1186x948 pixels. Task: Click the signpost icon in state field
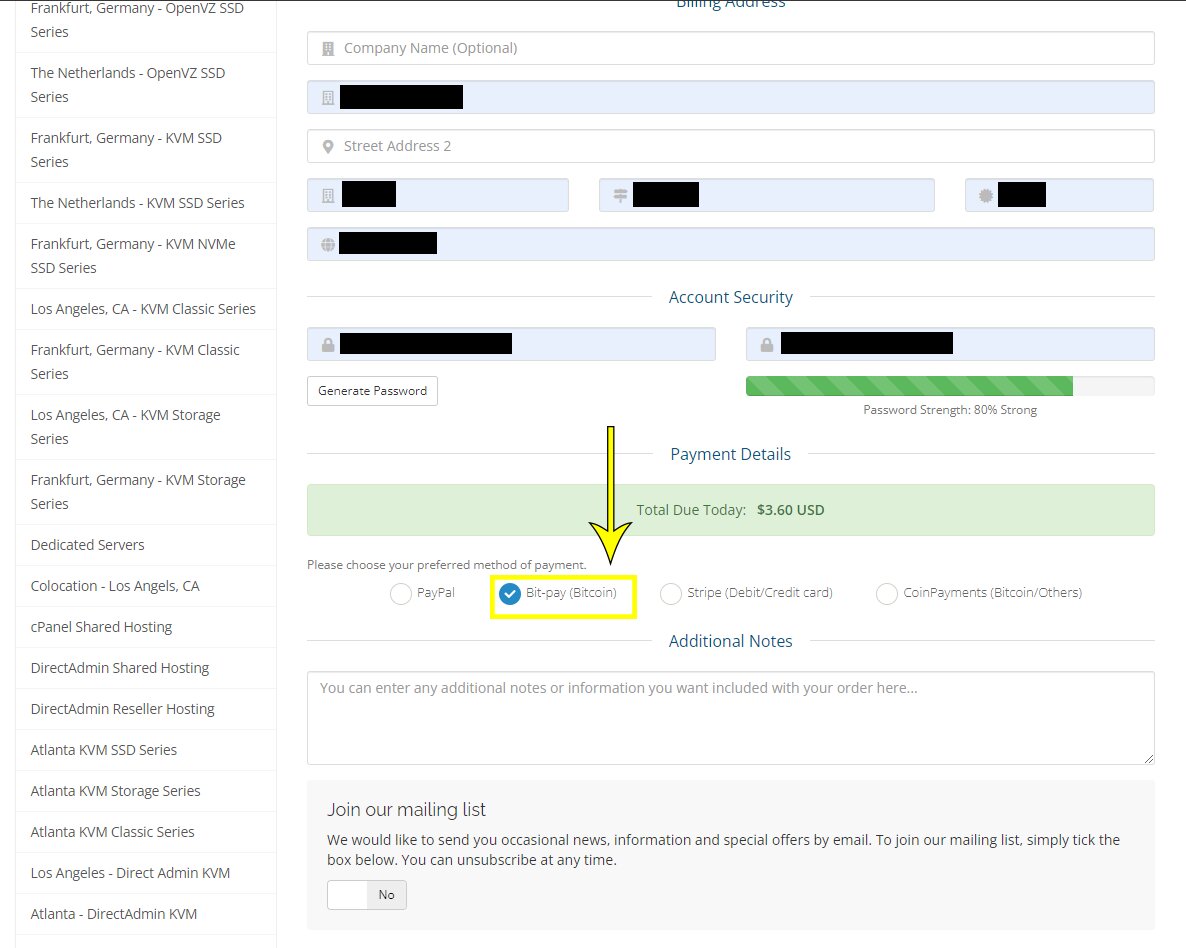tap(620, 195)
